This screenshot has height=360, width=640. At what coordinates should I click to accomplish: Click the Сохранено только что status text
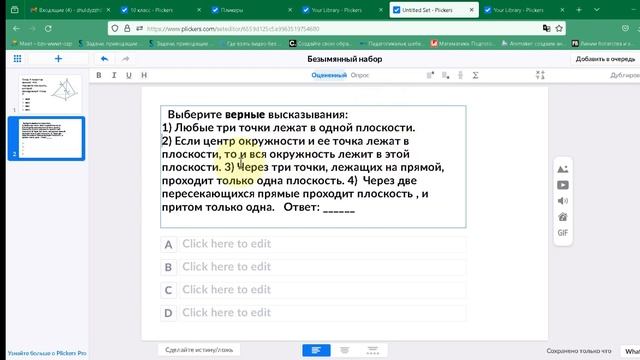click(x=579, y=351)
